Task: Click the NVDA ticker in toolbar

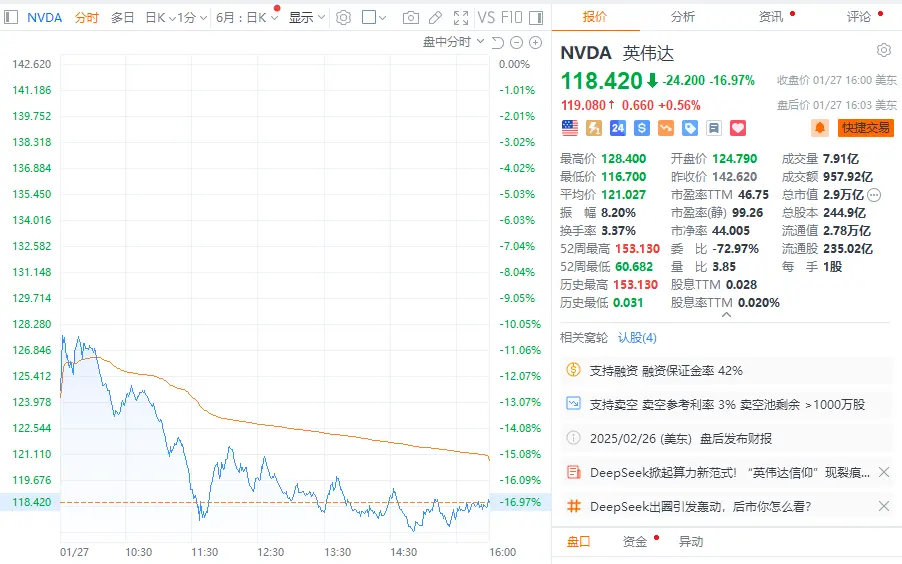Action: tap(44, 18)
